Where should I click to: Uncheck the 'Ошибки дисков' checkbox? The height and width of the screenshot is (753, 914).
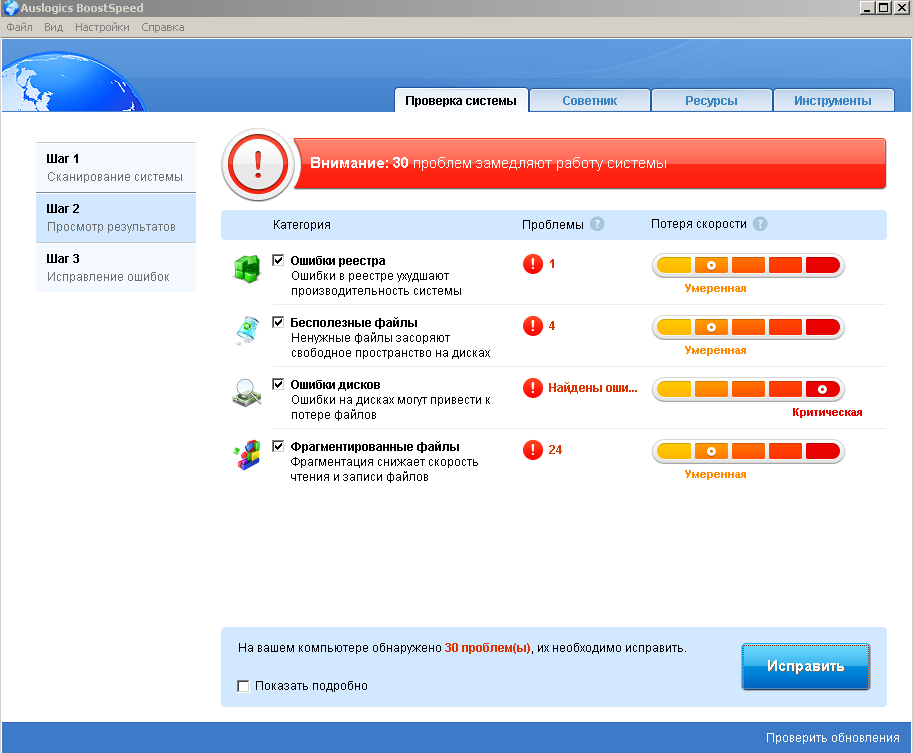click(x=278, y=384)
